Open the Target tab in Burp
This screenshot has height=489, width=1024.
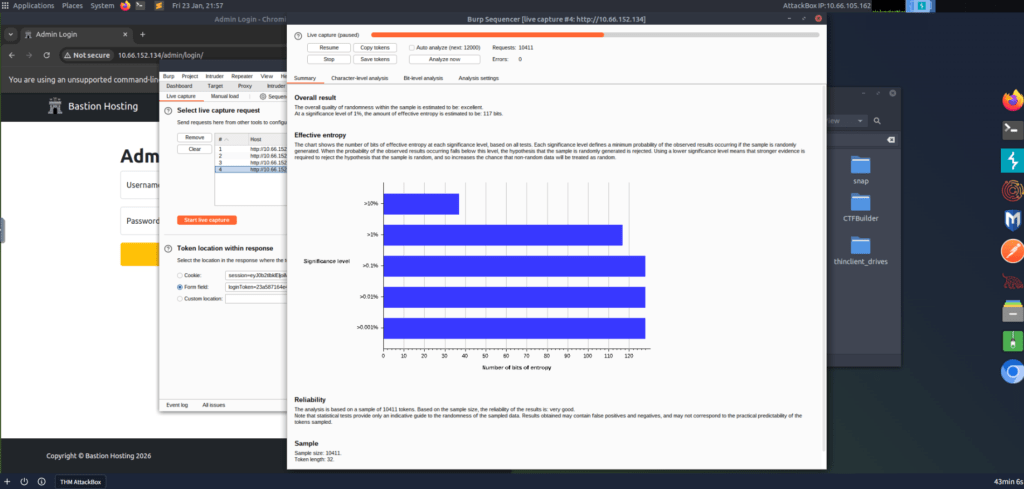click(216, 86)
